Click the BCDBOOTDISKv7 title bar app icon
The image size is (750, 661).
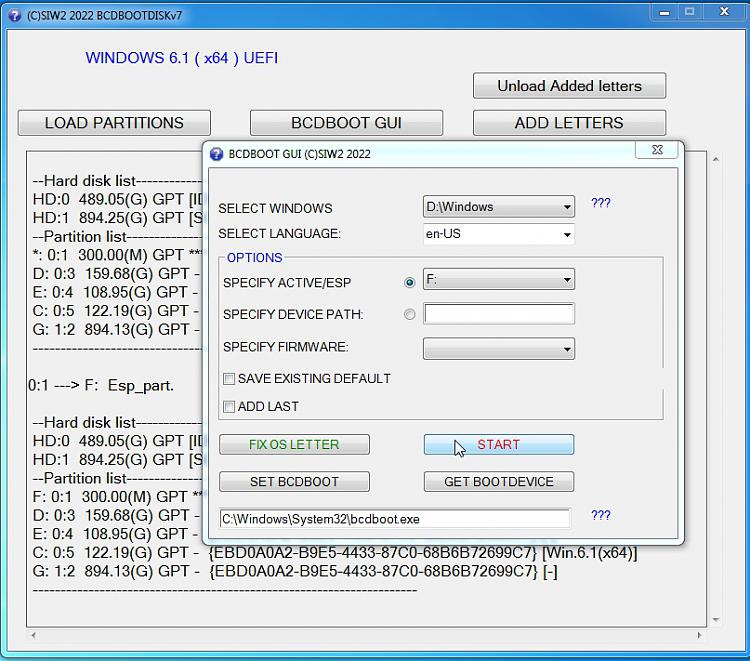coord(15,15)
